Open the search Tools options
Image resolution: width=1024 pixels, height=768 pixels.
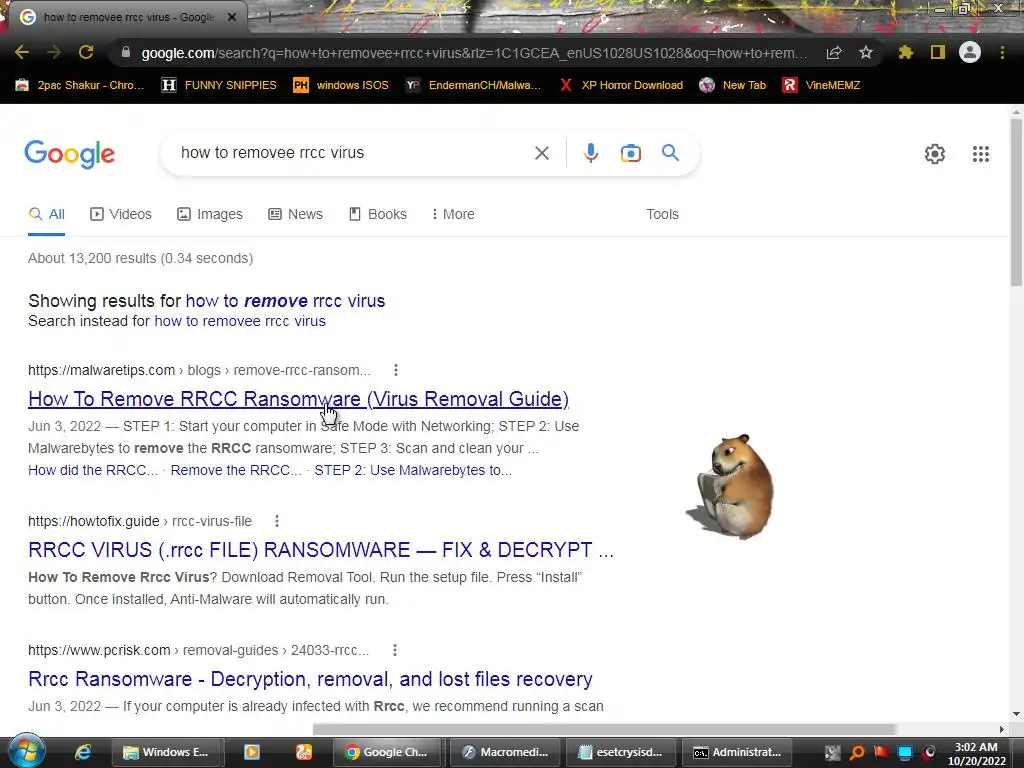coord(662,214)
